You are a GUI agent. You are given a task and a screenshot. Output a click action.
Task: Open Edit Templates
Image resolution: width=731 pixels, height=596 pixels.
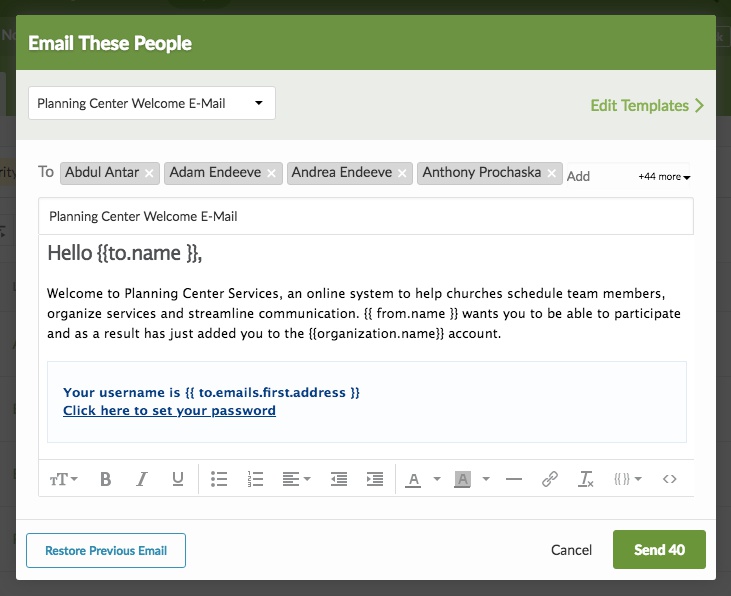point(647,105)
